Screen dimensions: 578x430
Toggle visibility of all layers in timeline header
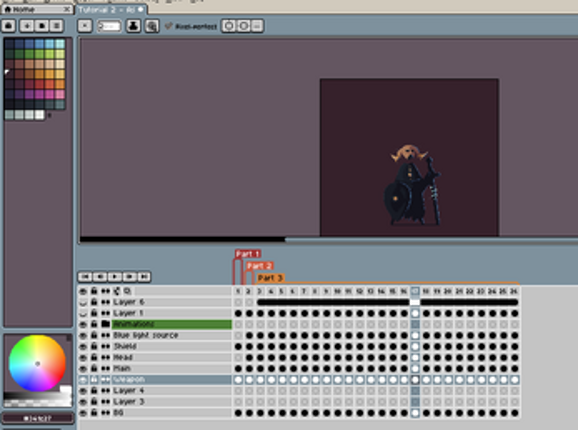[83, 291]
